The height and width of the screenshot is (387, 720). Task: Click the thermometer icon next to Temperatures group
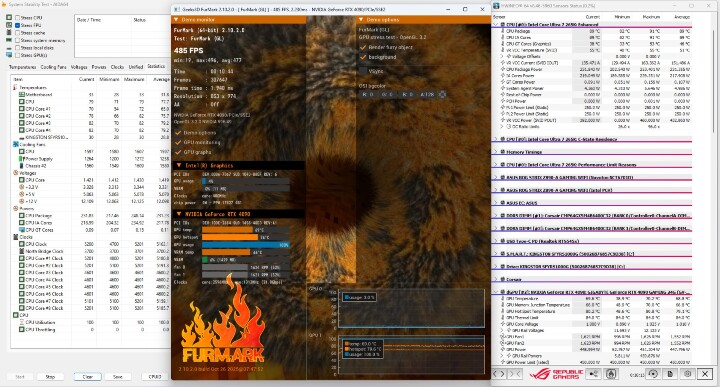pyautogui.click(x=16, y=87)
